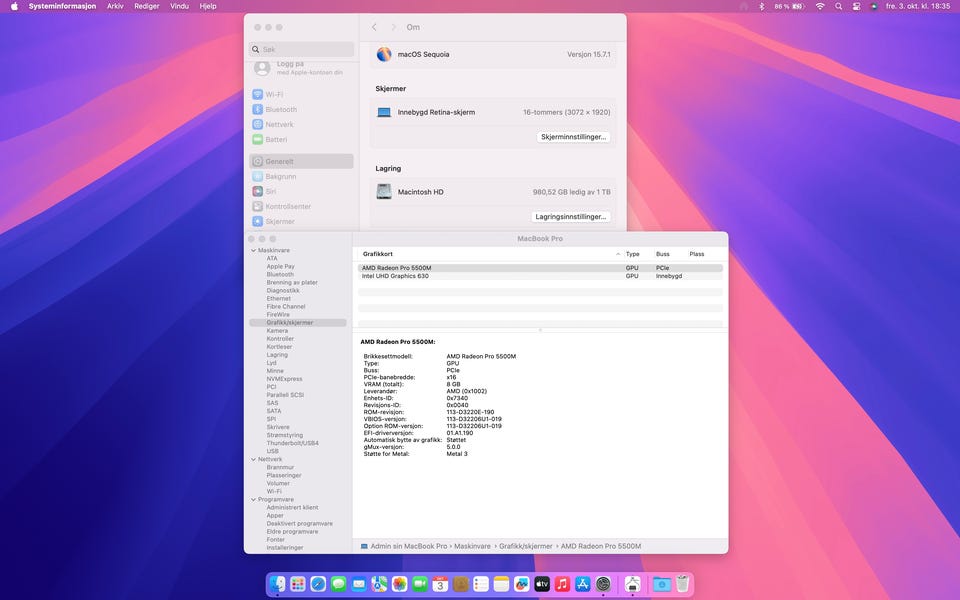Collapse the Programvare disclosure triangle
The width and height of the screenshot is (960, 600).
(x=253, y=499)
